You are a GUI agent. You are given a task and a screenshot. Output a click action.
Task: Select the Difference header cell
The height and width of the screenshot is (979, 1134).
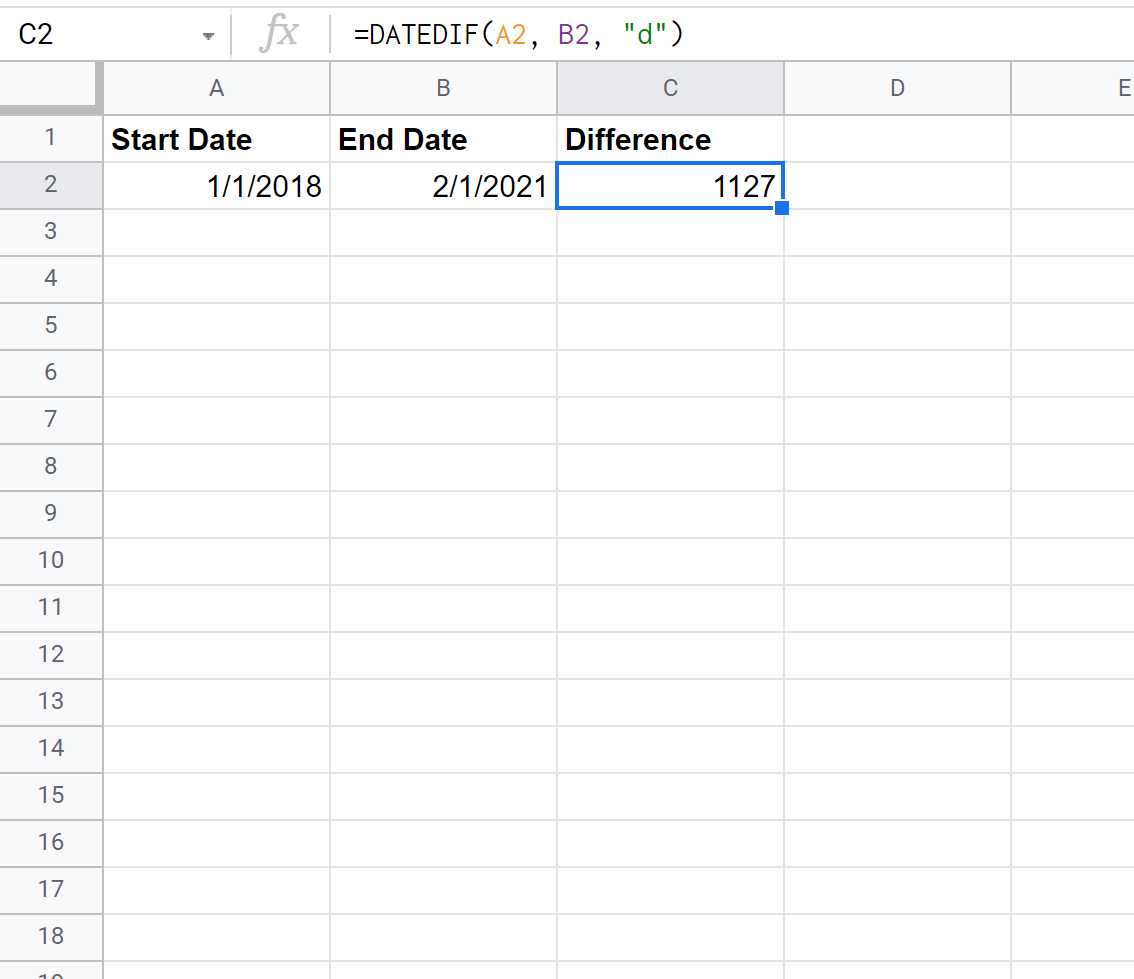tap(670, 139)
